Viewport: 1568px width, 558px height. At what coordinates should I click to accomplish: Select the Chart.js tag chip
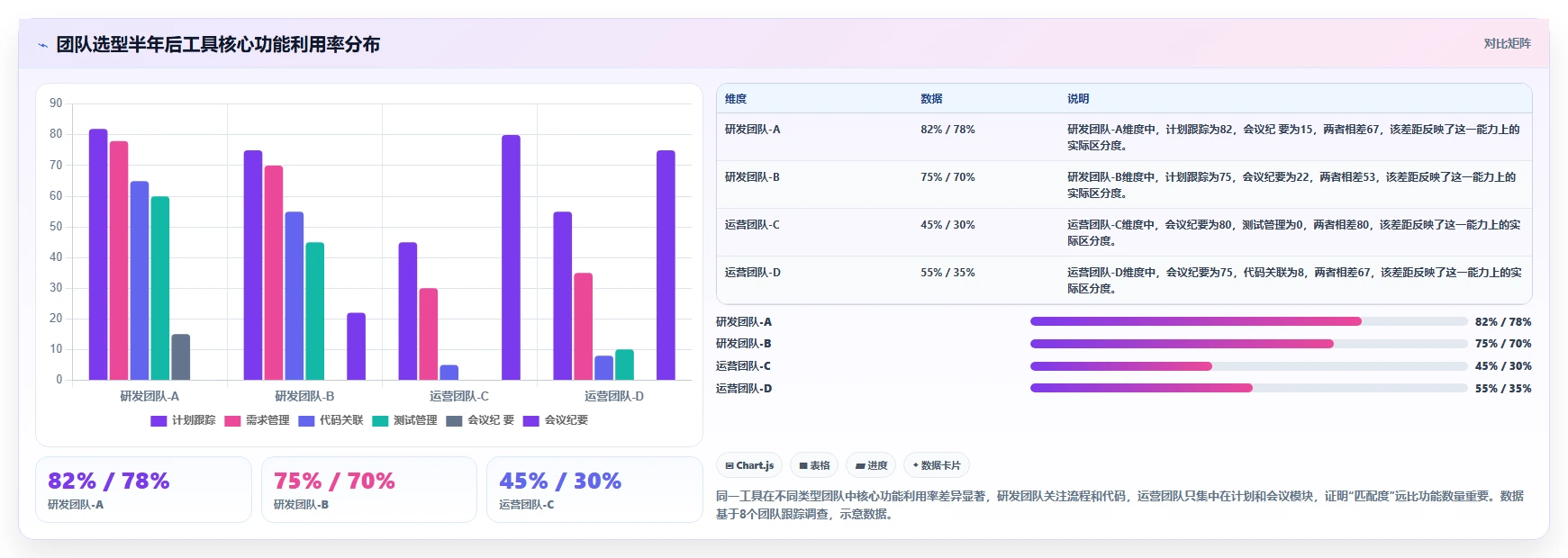(x=749, y=465)
